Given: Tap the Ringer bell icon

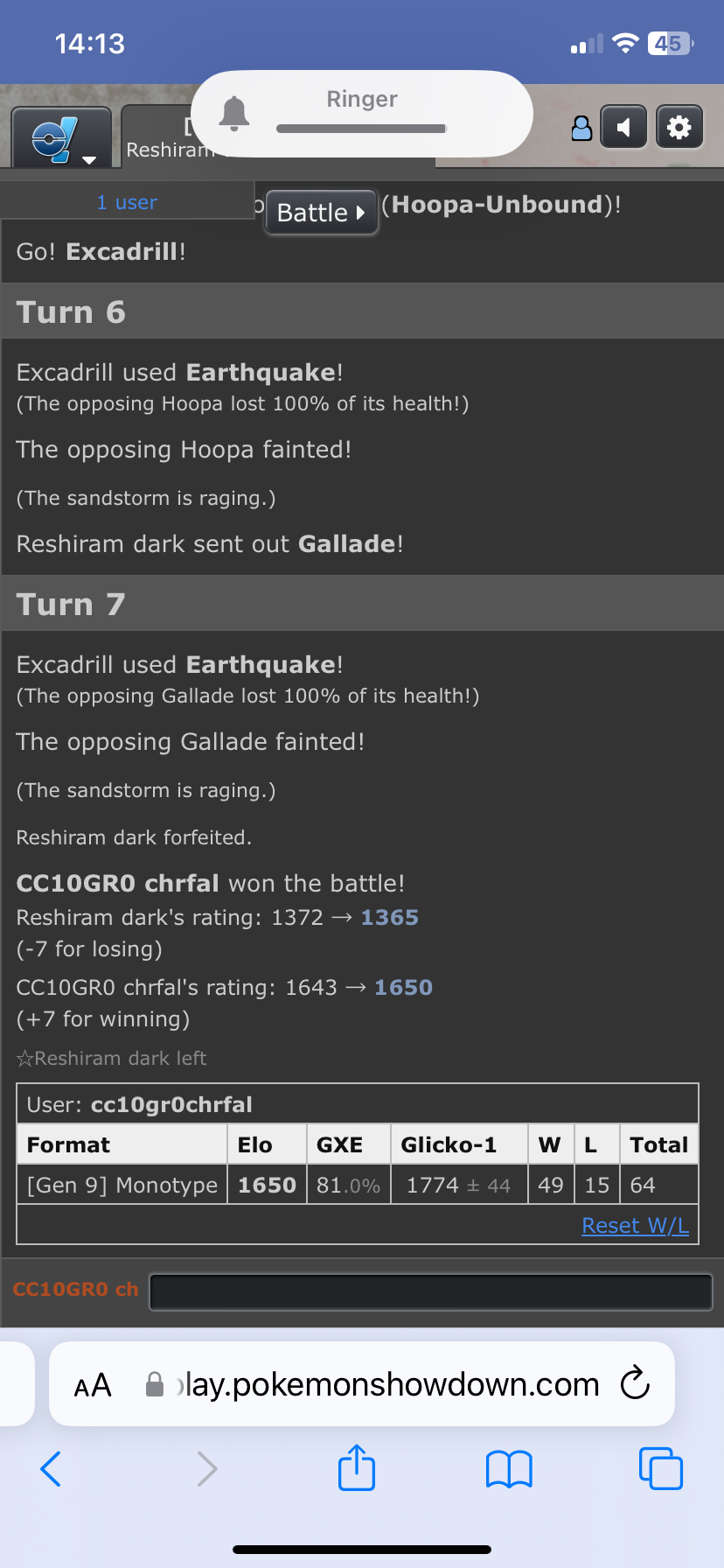Looking at the screenshot, I should point(233,114).
